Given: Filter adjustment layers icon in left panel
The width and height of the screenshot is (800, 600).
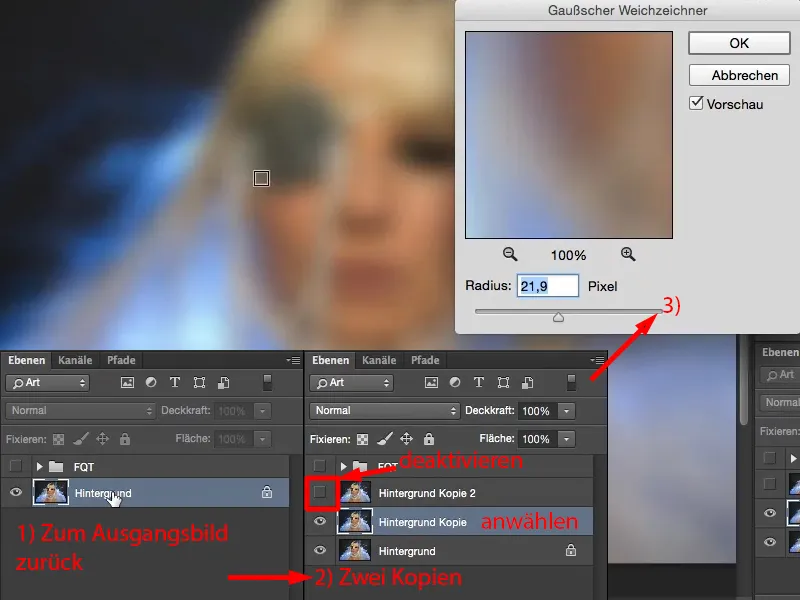Looking at the screenshot, I should click(x=151, y=383).
